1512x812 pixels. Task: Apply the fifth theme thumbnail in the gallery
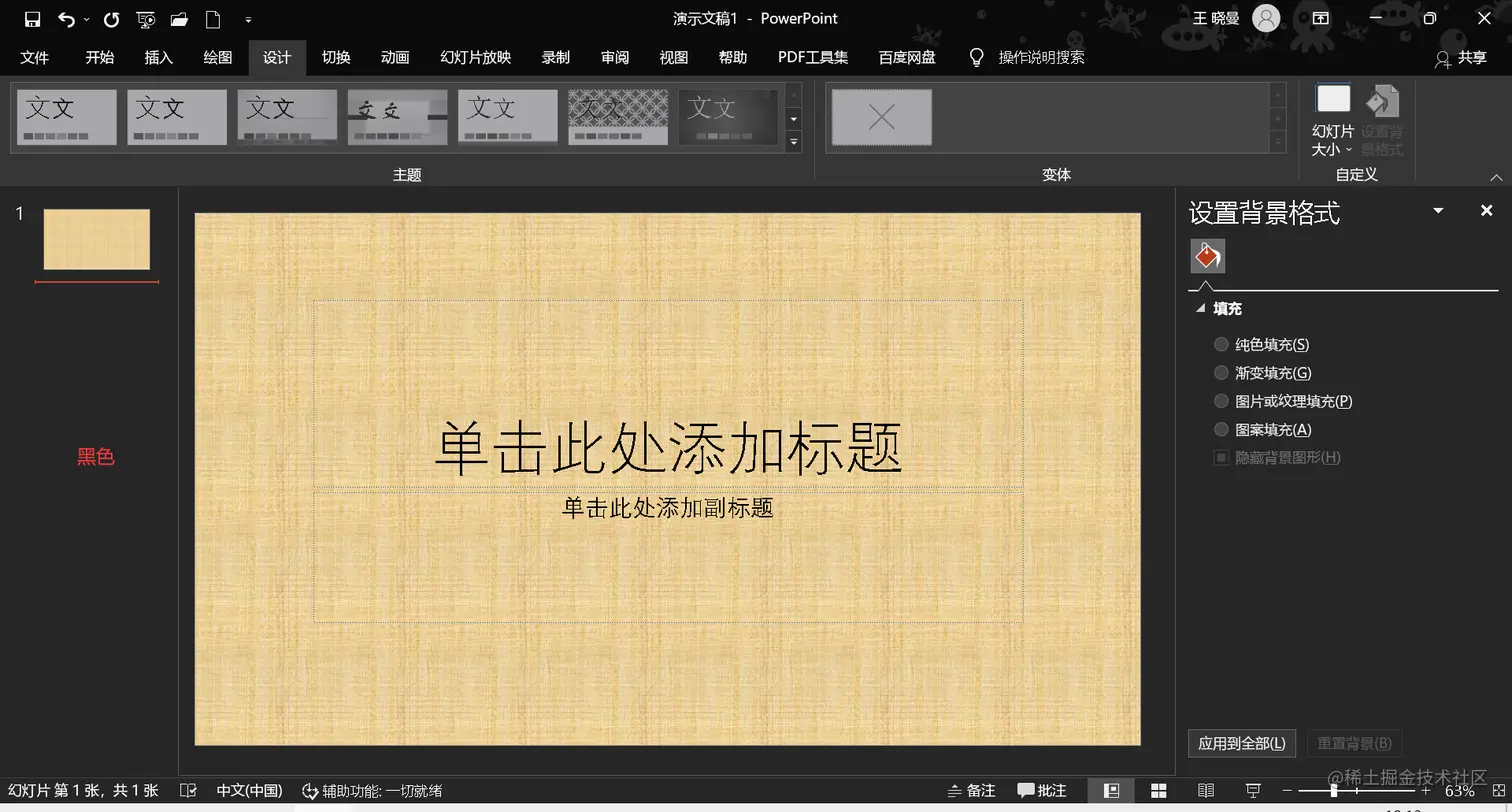[x=508, y=117]
